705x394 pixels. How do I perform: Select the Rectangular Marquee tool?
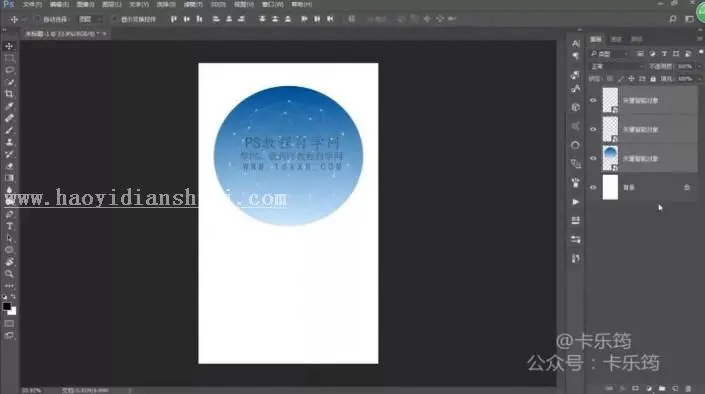click(9, 58)
